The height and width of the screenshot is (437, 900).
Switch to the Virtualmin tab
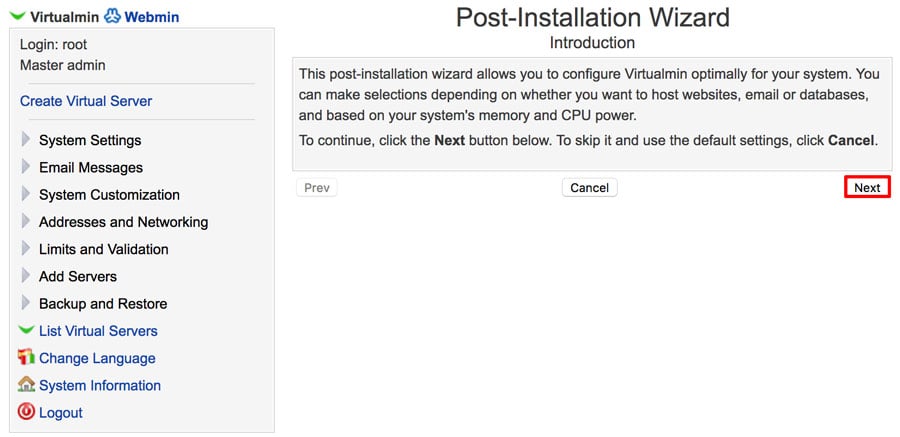click(65, 17)
